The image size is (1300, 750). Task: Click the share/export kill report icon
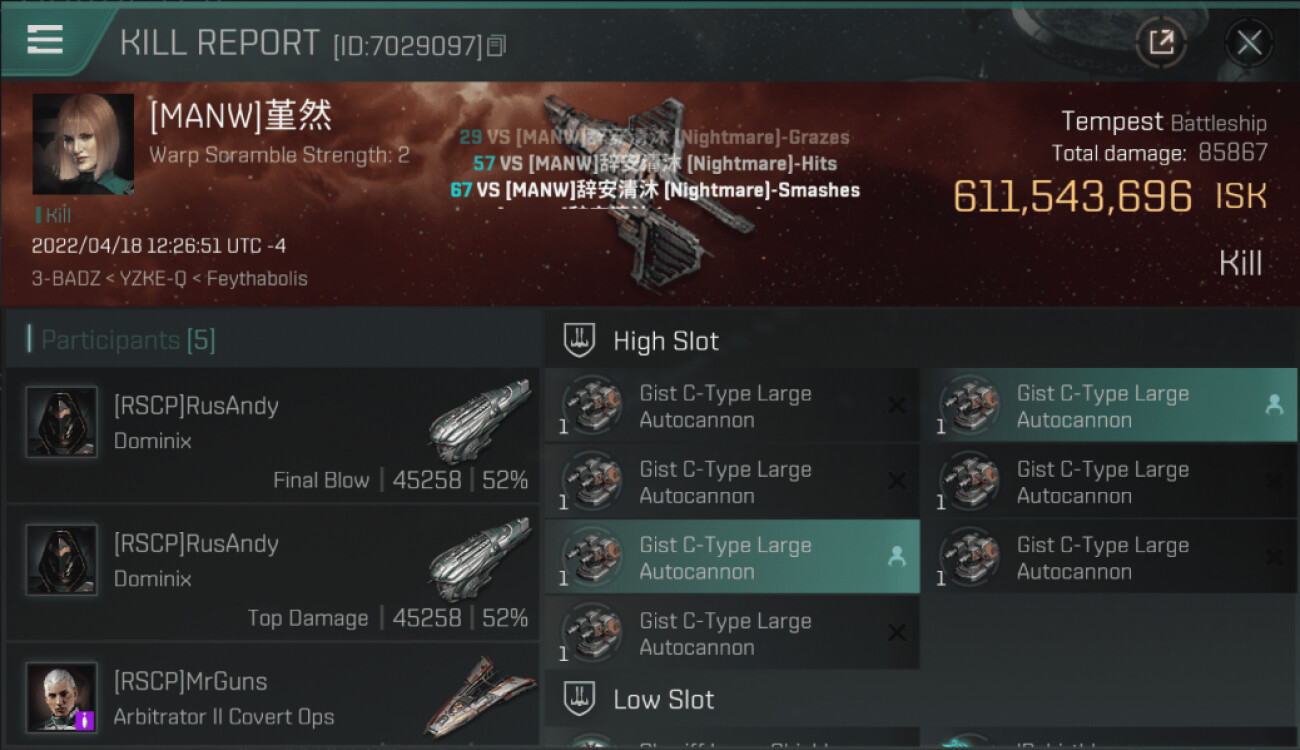(1161, 43)
